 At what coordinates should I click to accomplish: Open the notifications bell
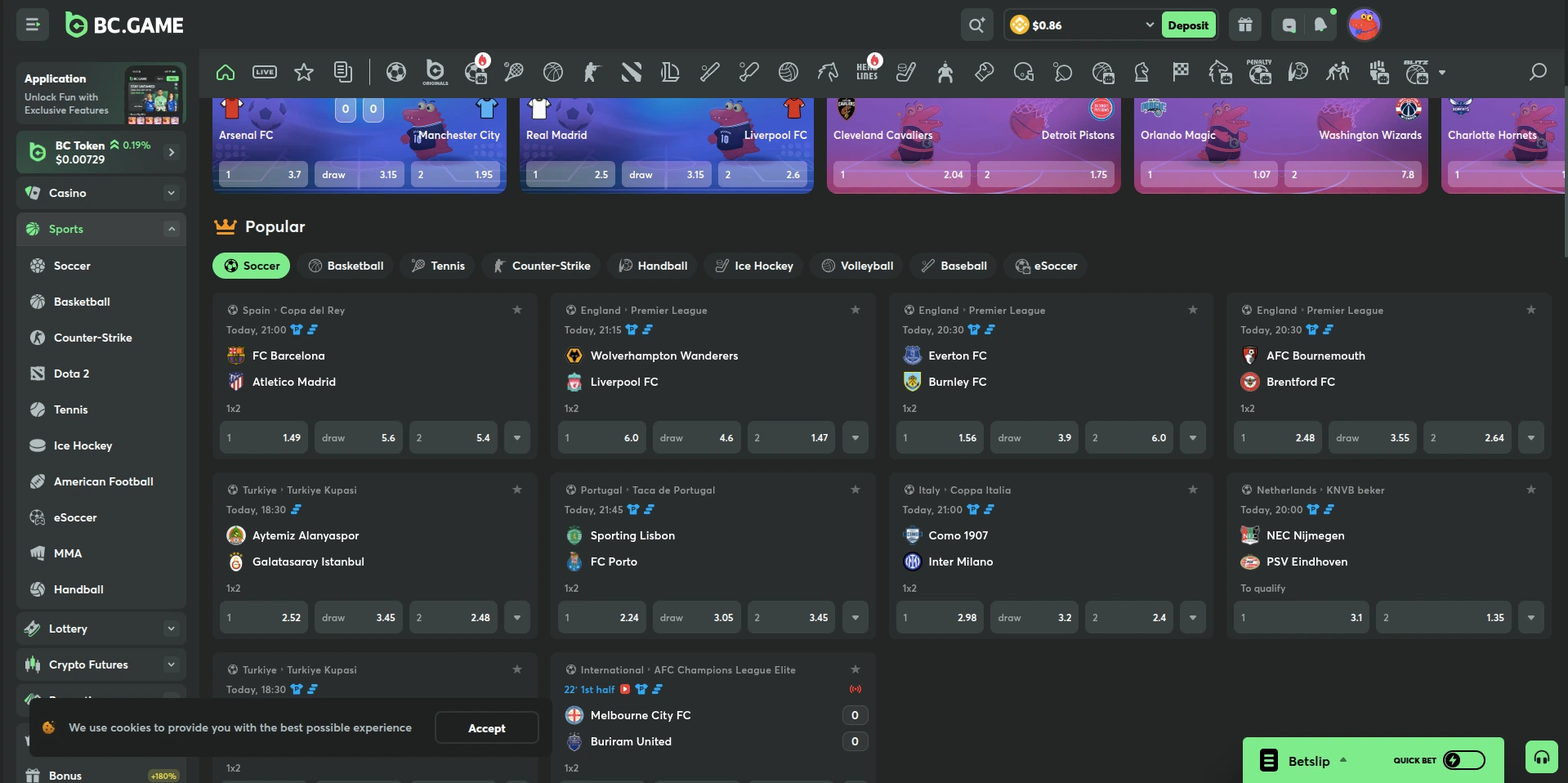tap(1320, 25)
